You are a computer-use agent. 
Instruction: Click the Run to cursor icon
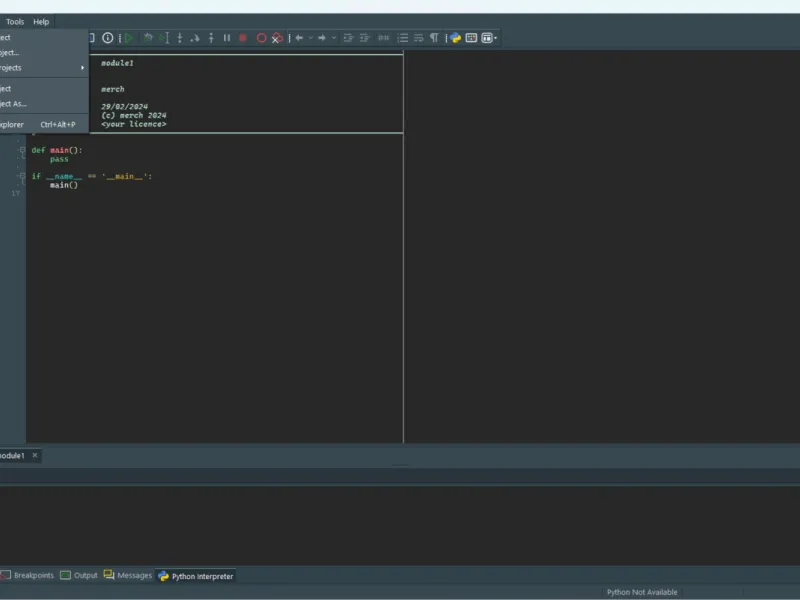(x=164, y=38)
